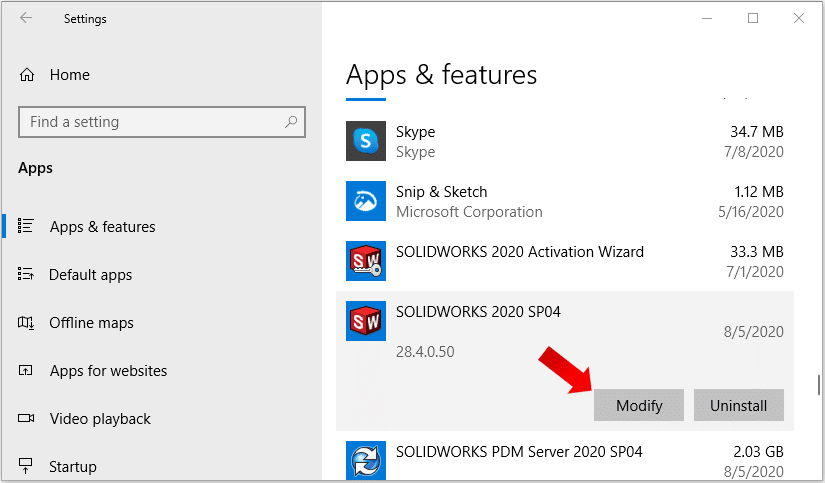Click the 7/8/2020 install date
The width and height of the screenshot is (825, 483).
click(x=753, y=152)
